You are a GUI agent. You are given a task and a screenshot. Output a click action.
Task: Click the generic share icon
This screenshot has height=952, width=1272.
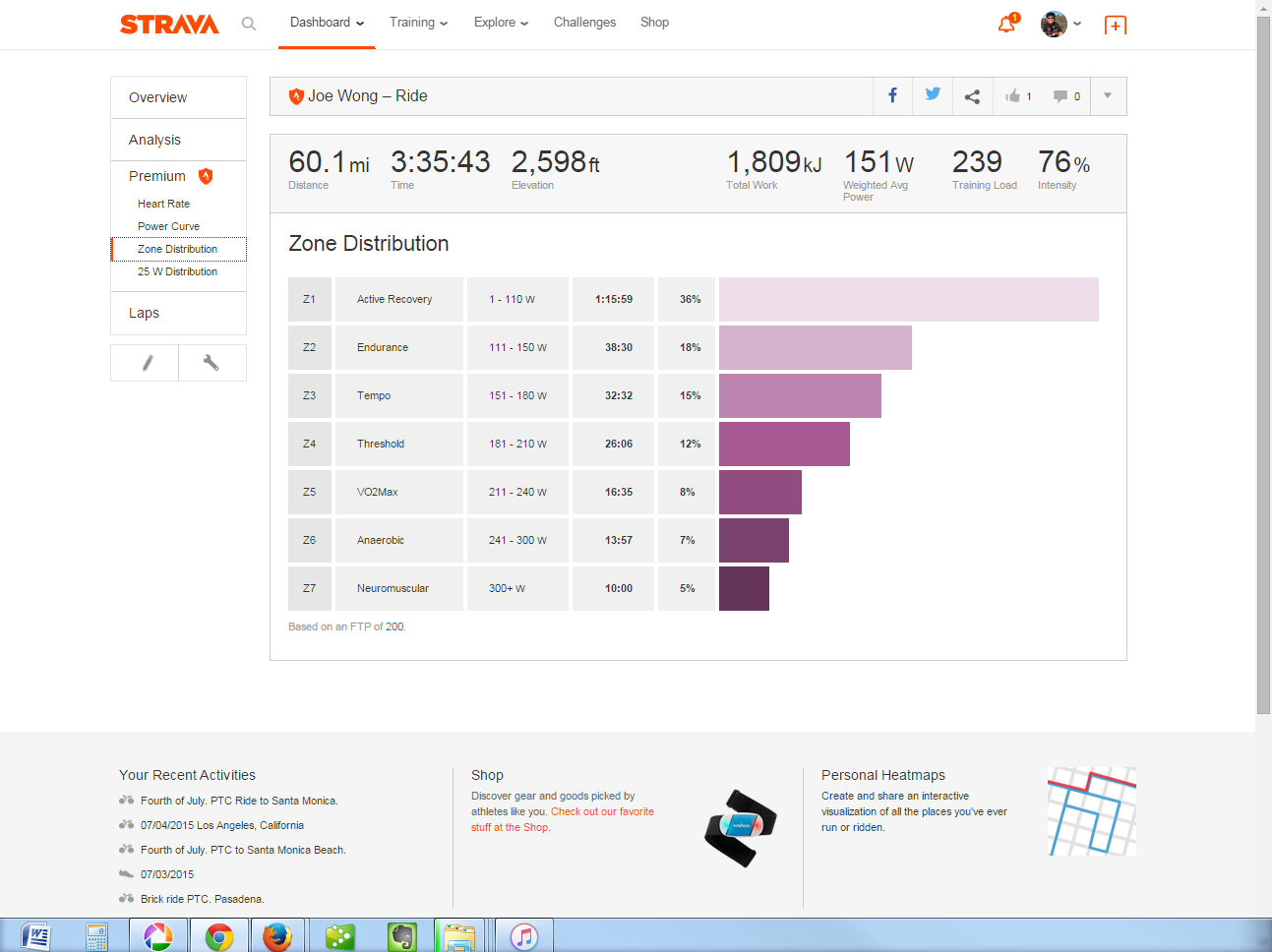(x=972, y=96)
